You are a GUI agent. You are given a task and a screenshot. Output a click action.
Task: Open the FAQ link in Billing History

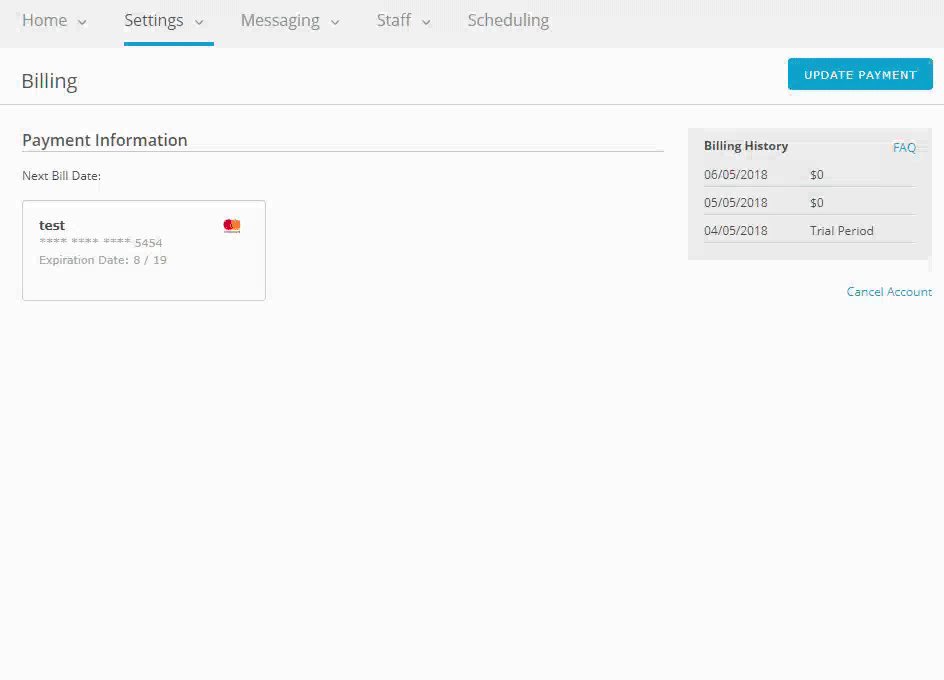(904, 147)
